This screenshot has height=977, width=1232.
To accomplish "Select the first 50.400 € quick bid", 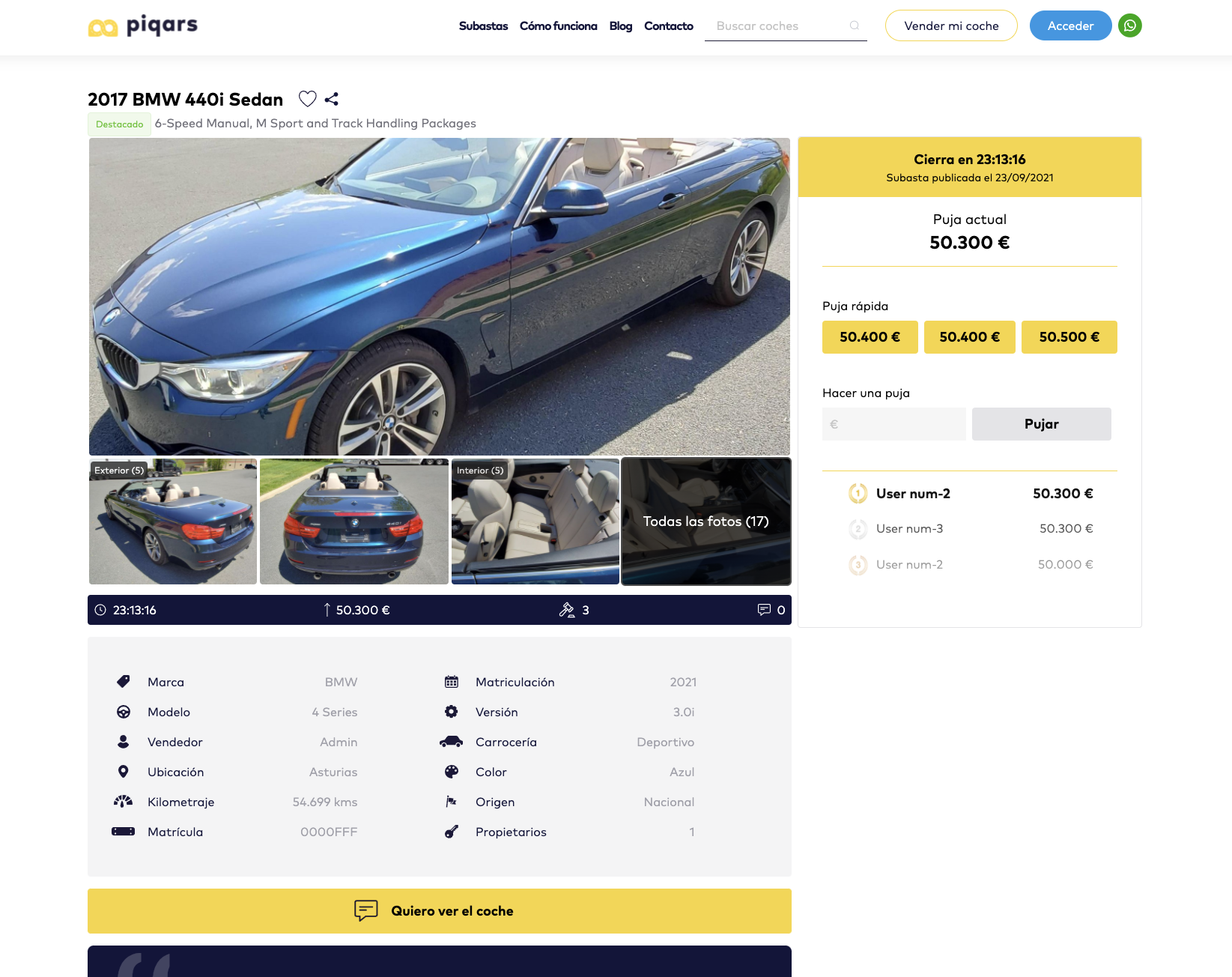I will 870,337.
